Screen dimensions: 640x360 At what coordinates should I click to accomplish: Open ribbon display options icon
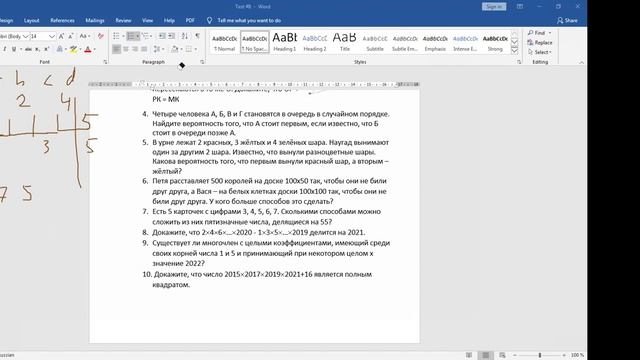click(x=520, y=7)
